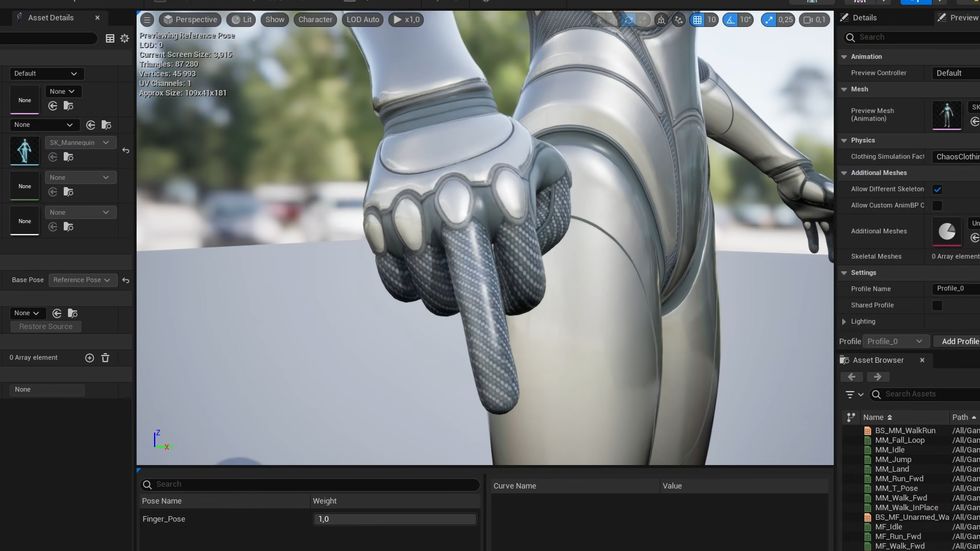
Task: Expand the Lighting section
Action: [844, 322]
